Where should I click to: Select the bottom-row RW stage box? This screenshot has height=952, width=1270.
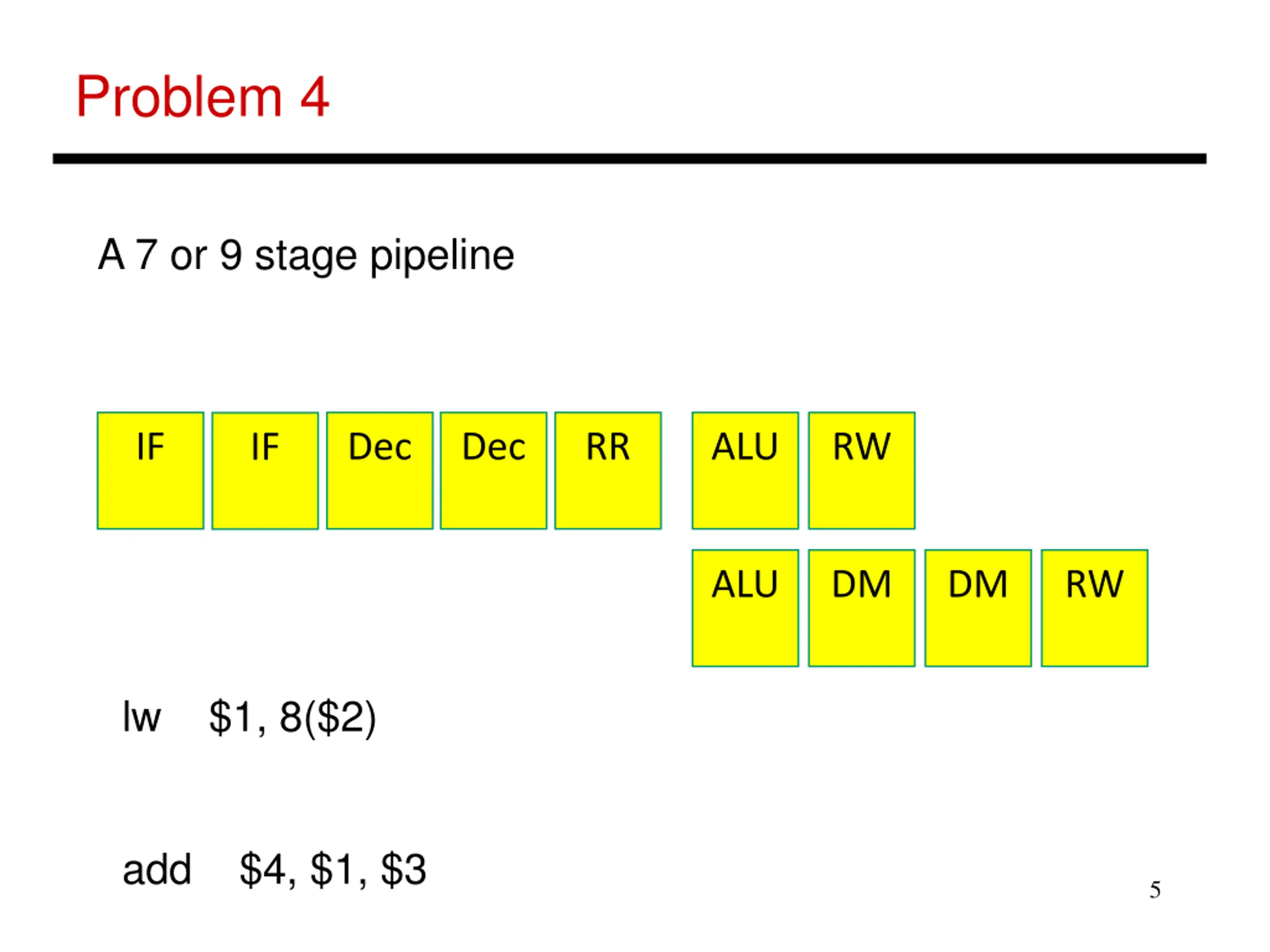[x=1095, y=608]
